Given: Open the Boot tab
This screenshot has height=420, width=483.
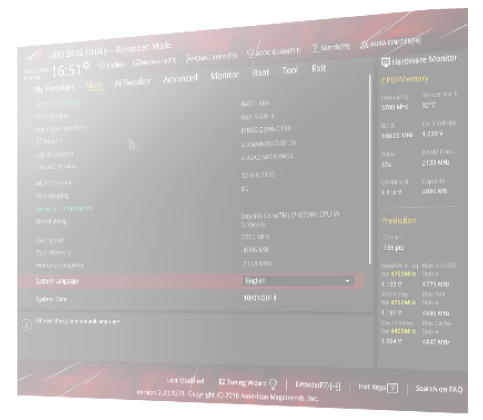Looking at the screenshot, I should click(261, 72).
